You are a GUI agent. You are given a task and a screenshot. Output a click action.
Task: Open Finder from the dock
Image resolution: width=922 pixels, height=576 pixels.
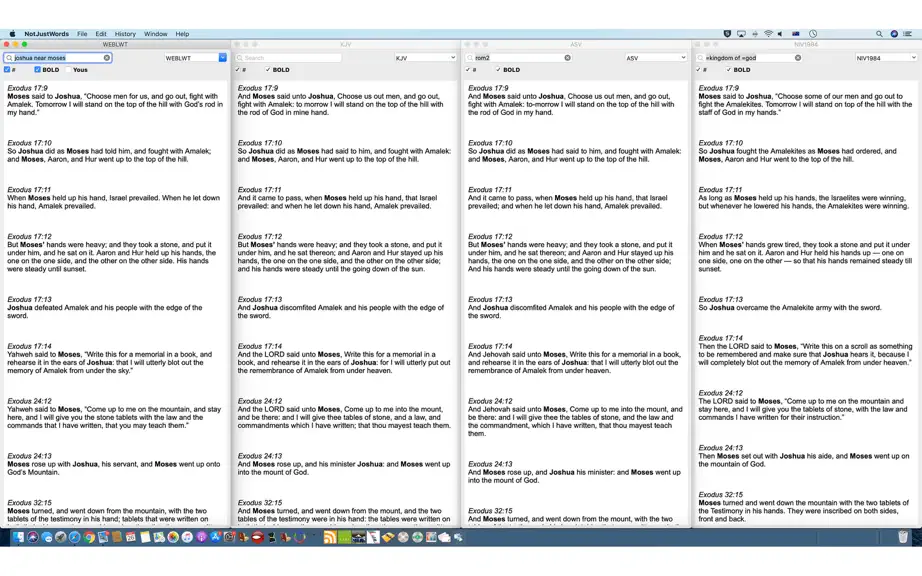18,537
